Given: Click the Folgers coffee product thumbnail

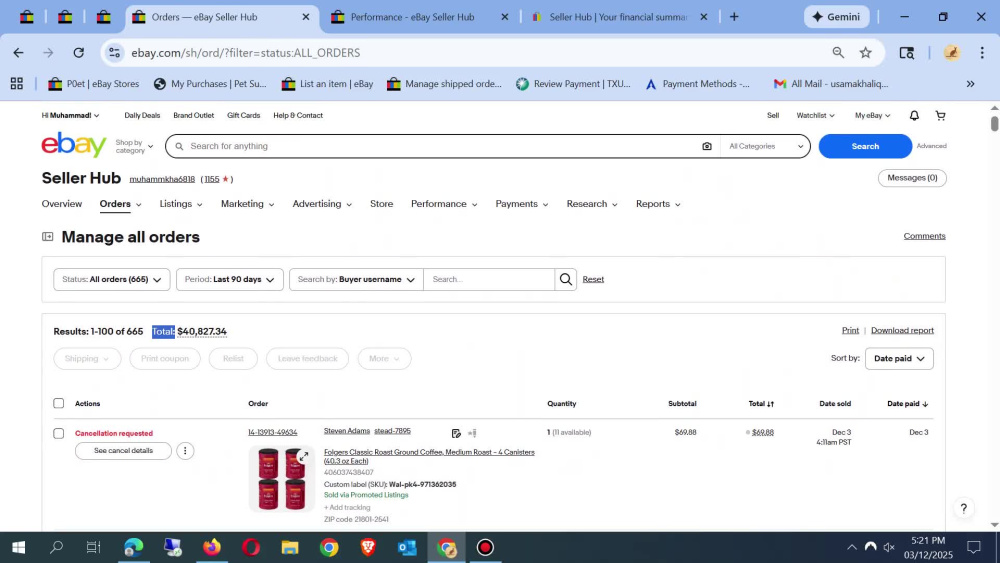Looking at the screenshot, I should 281,479.
